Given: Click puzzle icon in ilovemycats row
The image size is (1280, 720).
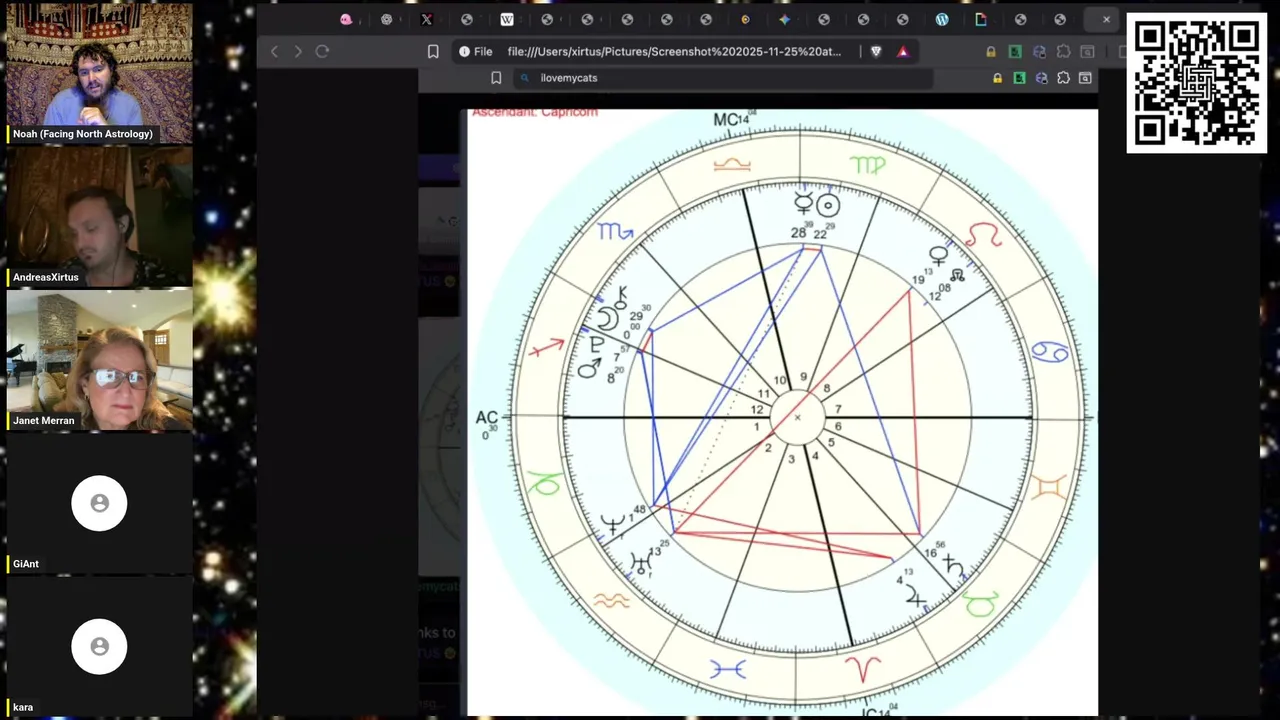Looking at the screenshot, I should tap(1063, 78).
